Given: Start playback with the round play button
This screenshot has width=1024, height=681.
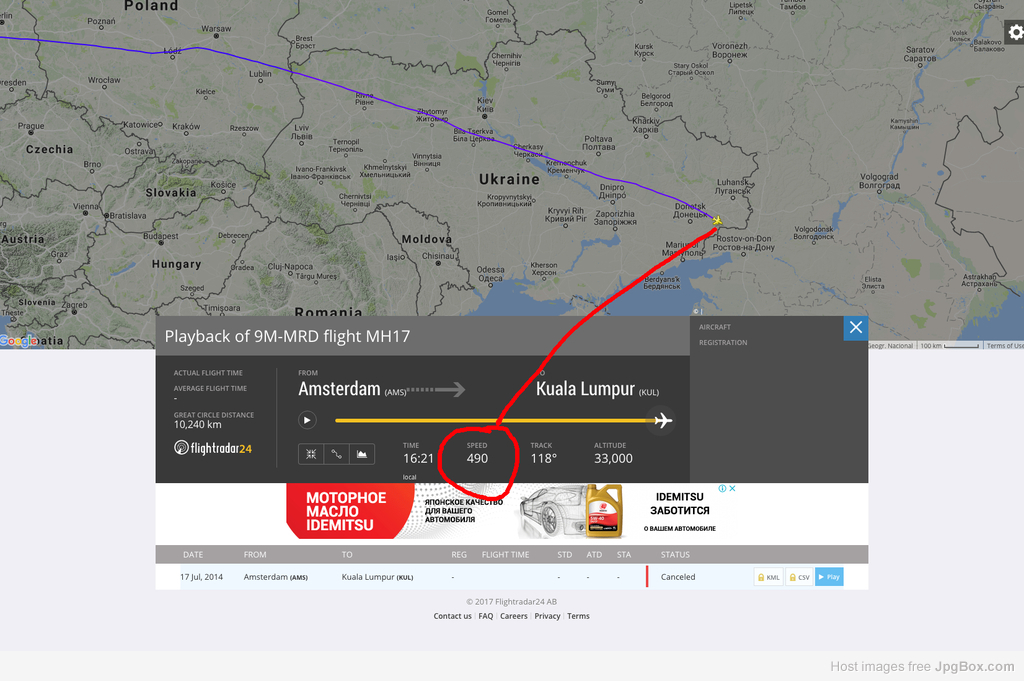Looking at the screenshot, I should [x=307, y=420].
